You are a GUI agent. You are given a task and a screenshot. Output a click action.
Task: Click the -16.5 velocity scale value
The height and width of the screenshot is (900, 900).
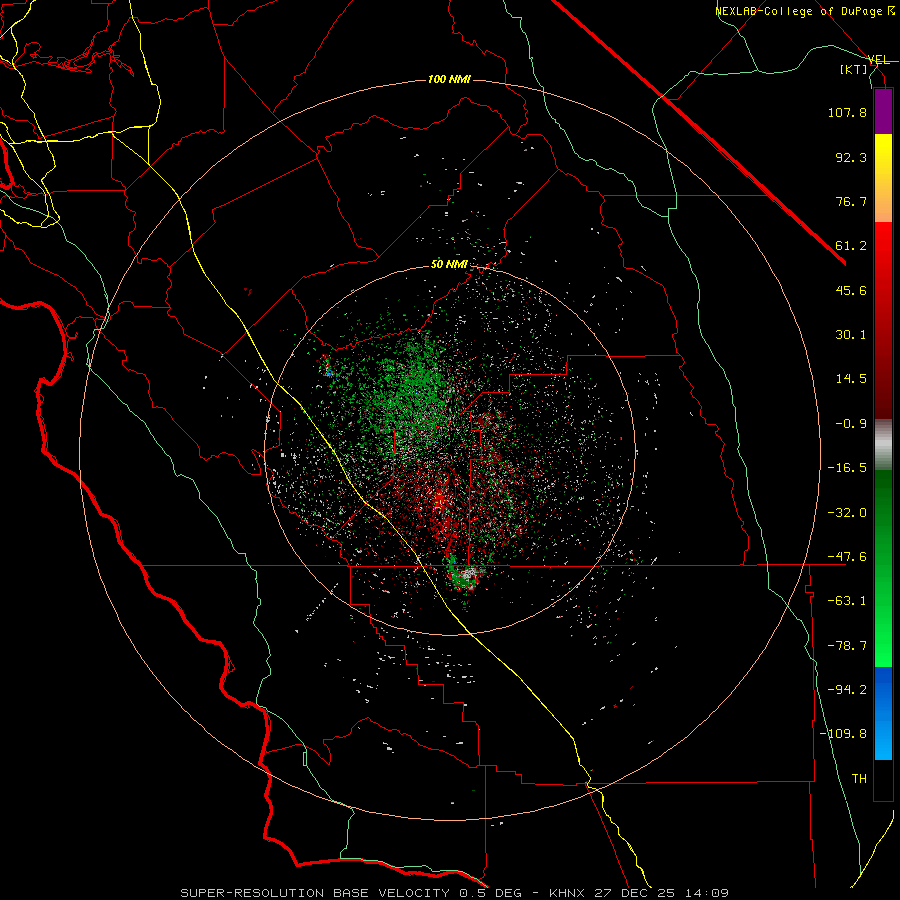coord(847,468)
